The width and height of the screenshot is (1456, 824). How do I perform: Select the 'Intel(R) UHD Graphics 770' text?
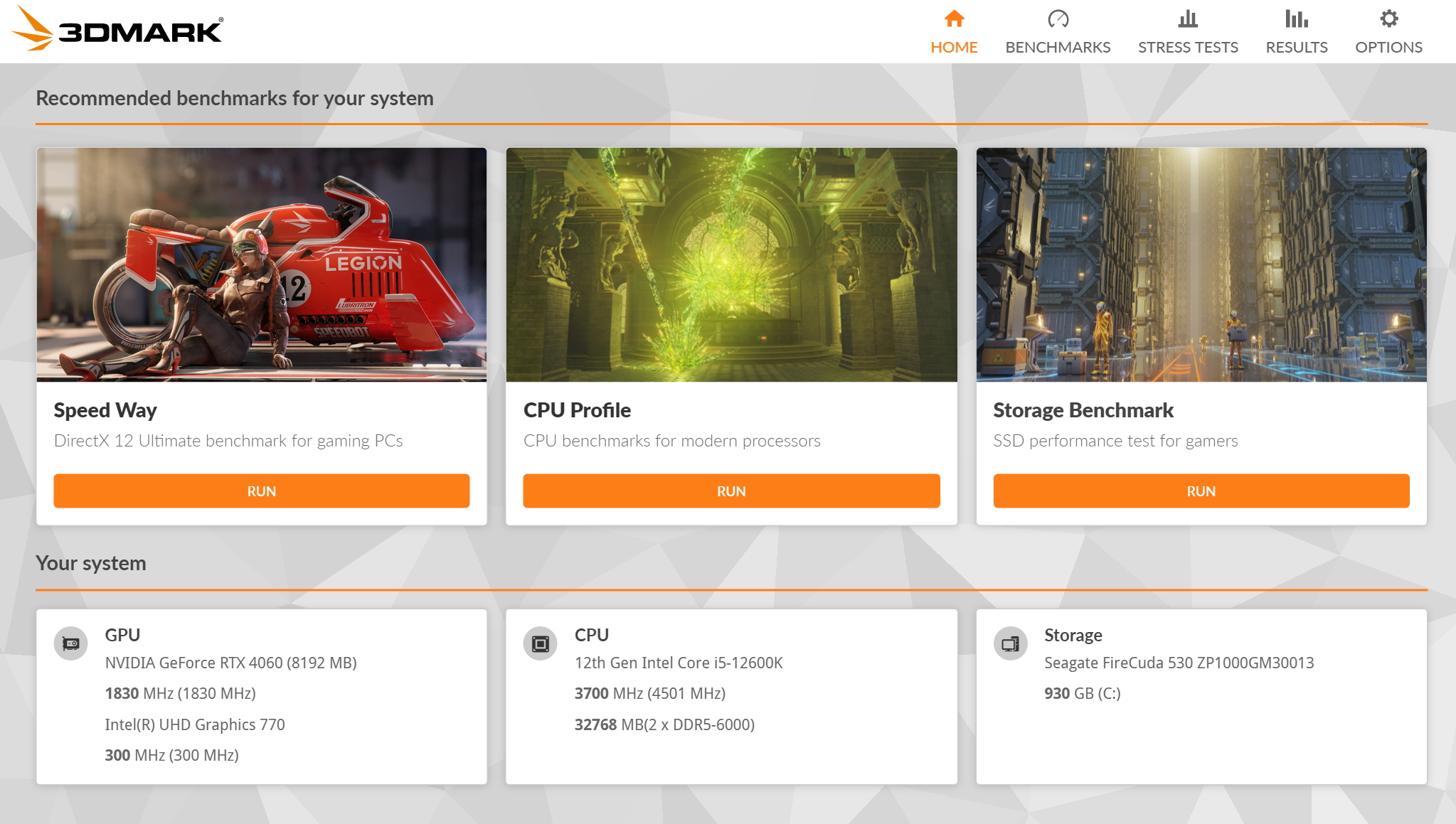point(195,724)
